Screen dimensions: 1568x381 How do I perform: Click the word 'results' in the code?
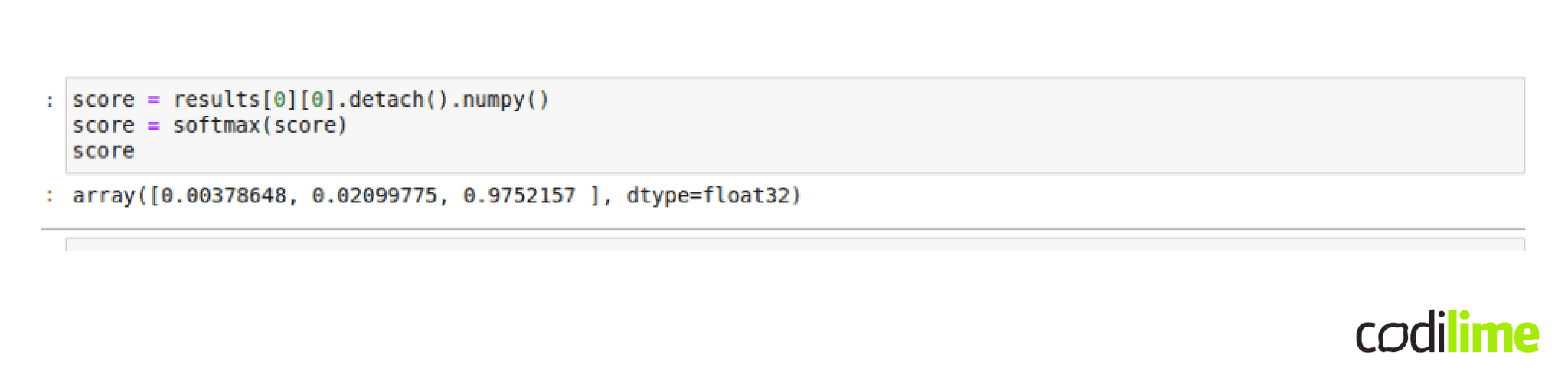click(x=217, y=100)
